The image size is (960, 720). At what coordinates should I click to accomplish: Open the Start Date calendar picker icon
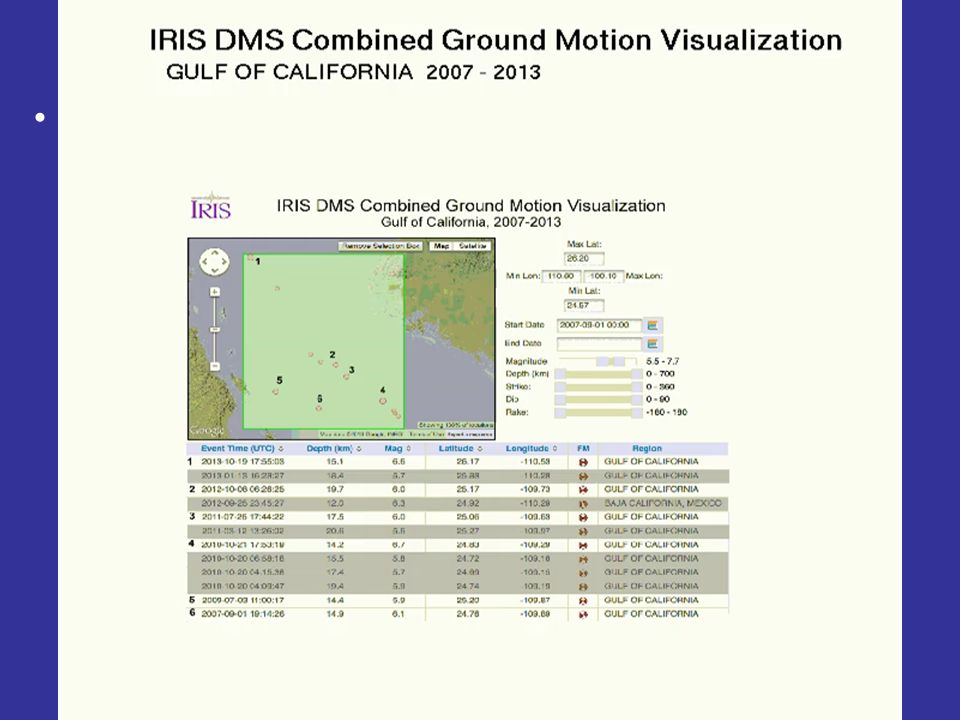653,326
